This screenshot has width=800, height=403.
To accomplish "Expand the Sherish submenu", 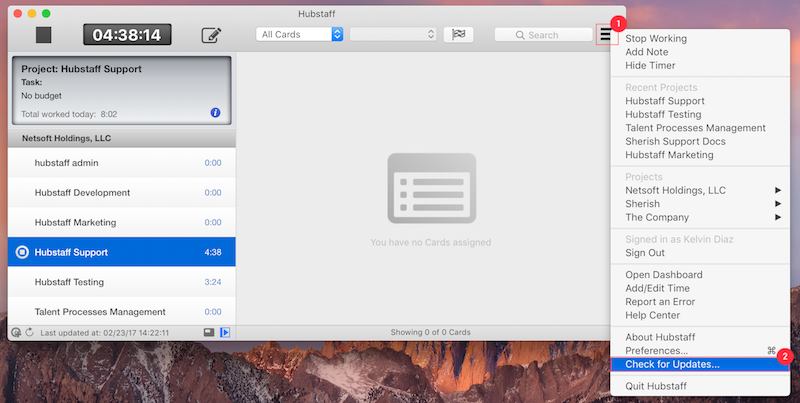I will [x=700, y=204].
